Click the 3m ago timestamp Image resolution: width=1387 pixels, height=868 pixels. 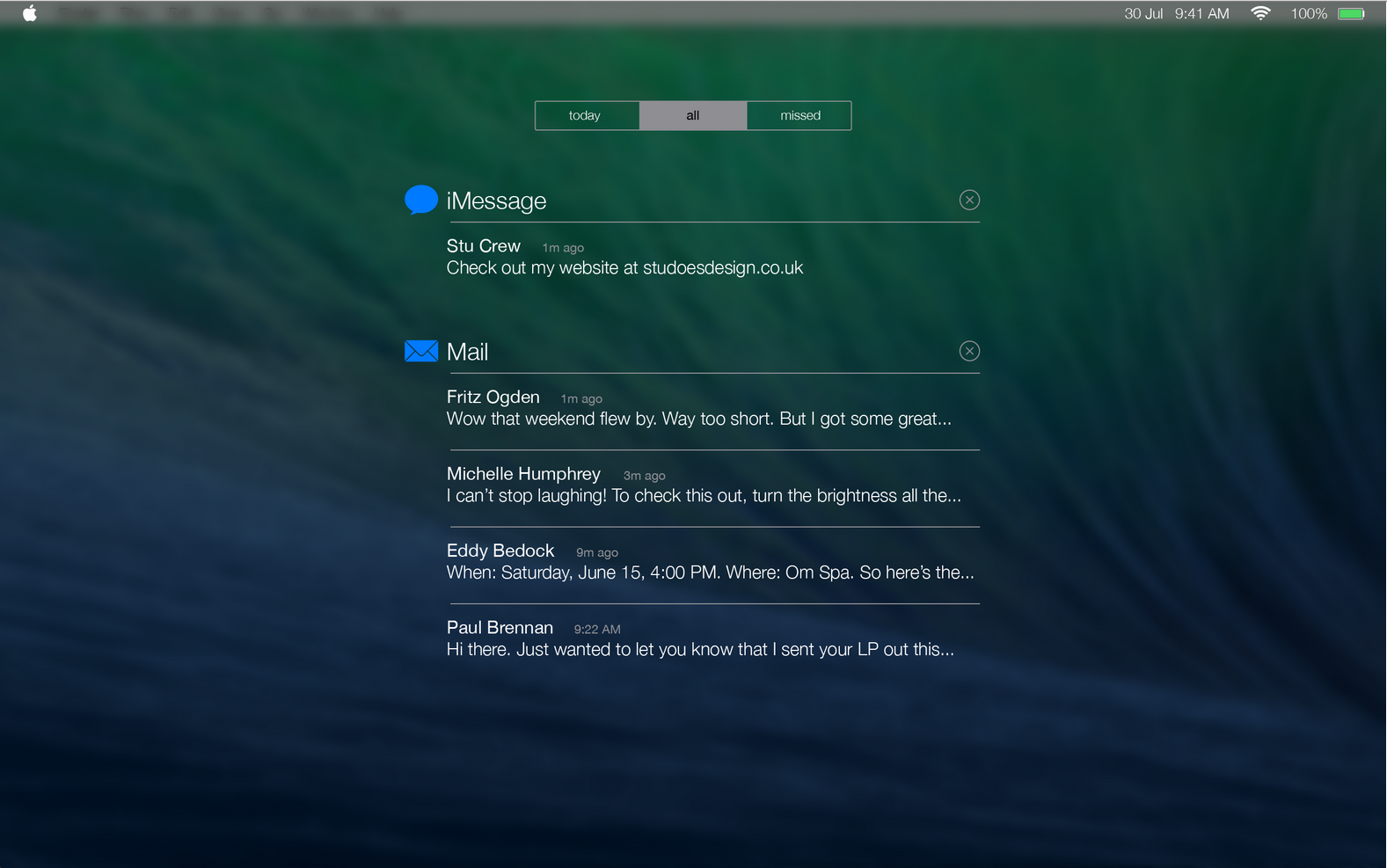coord(644,477)
